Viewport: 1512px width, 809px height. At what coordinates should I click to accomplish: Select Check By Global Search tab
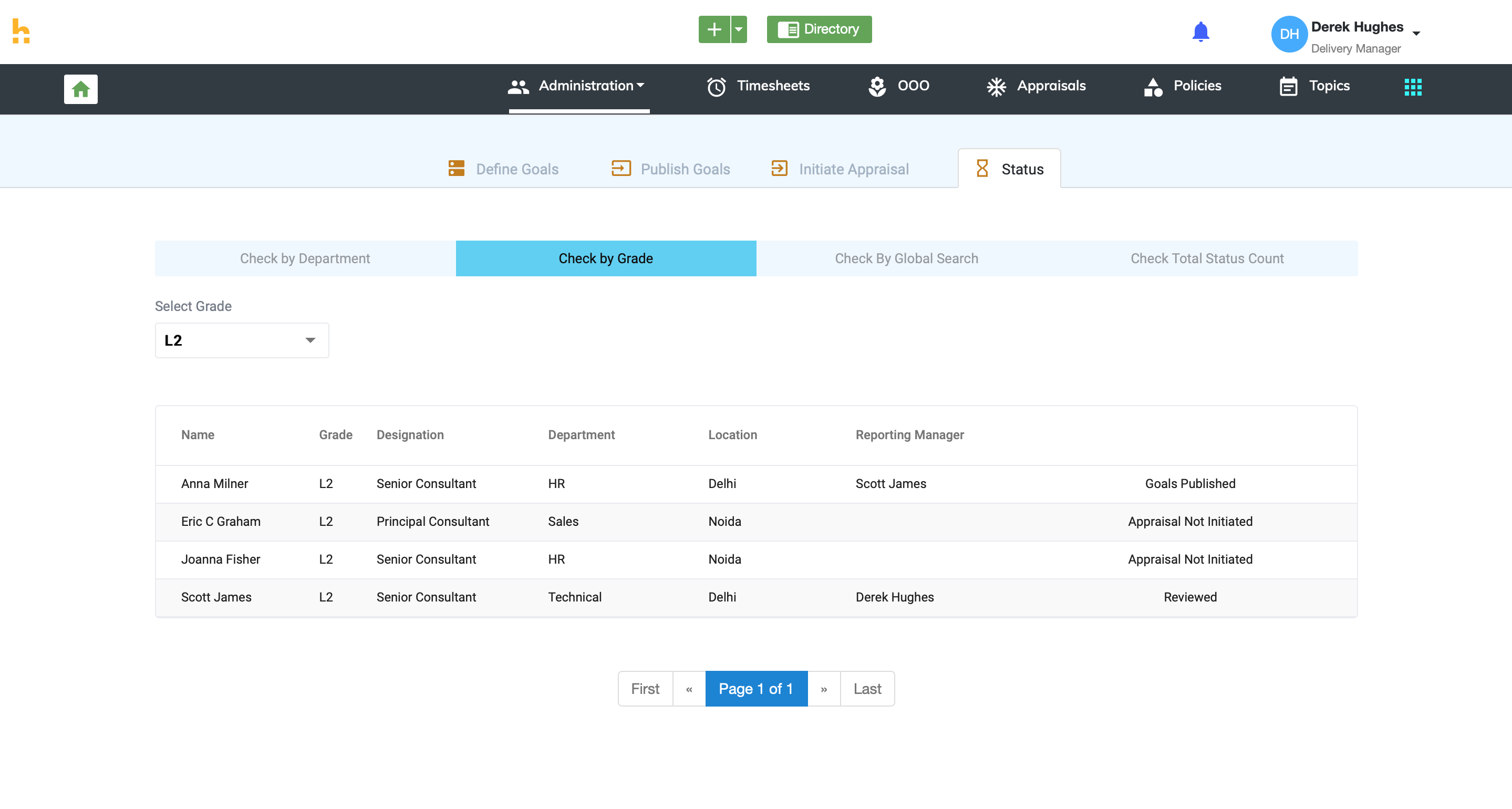coord(906,258)
